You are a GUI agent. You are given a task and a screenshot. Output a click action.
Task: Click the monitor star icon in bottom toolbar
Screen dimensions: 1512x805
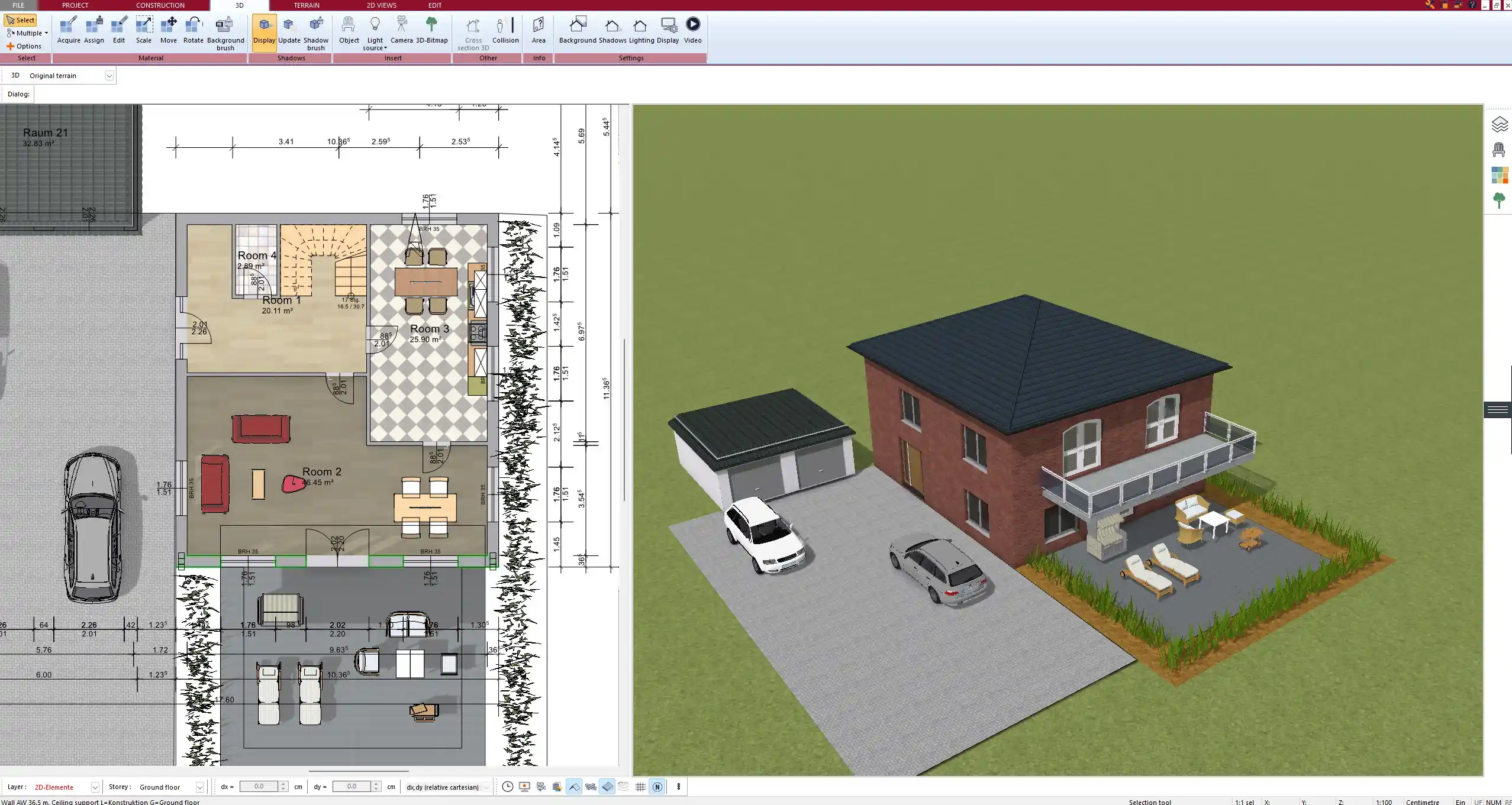tap(524, 787)
